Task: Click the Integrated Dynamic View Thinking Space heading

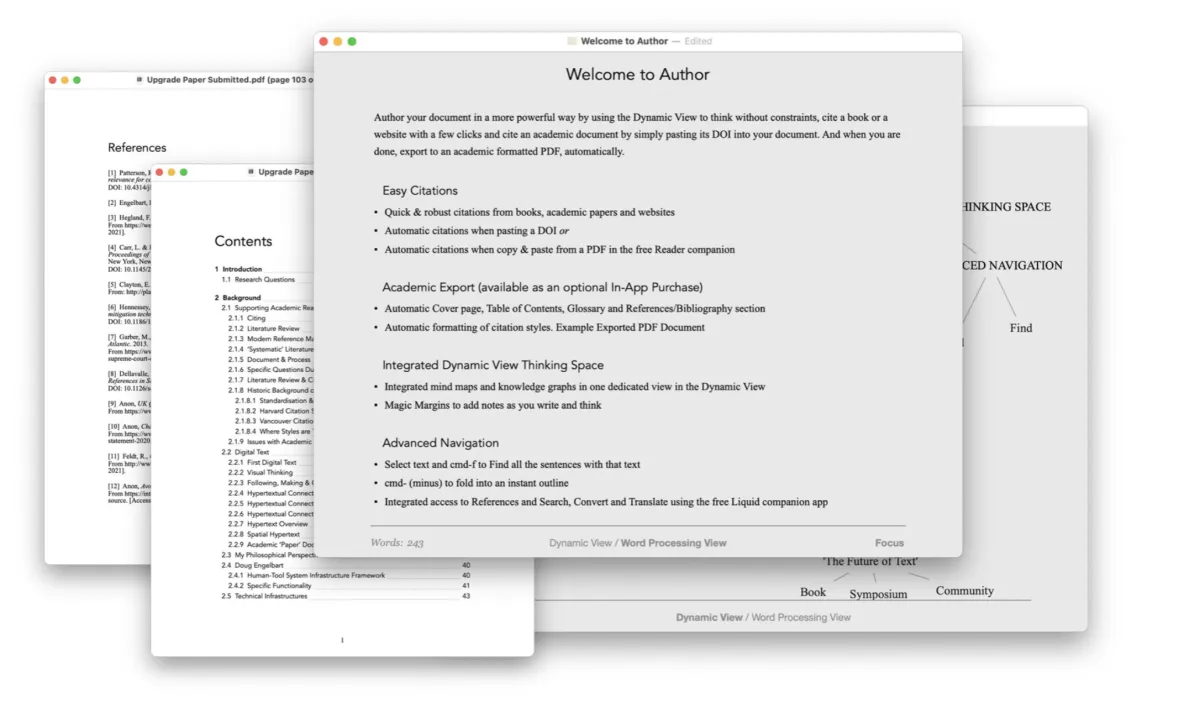Action: click(493, 365)
